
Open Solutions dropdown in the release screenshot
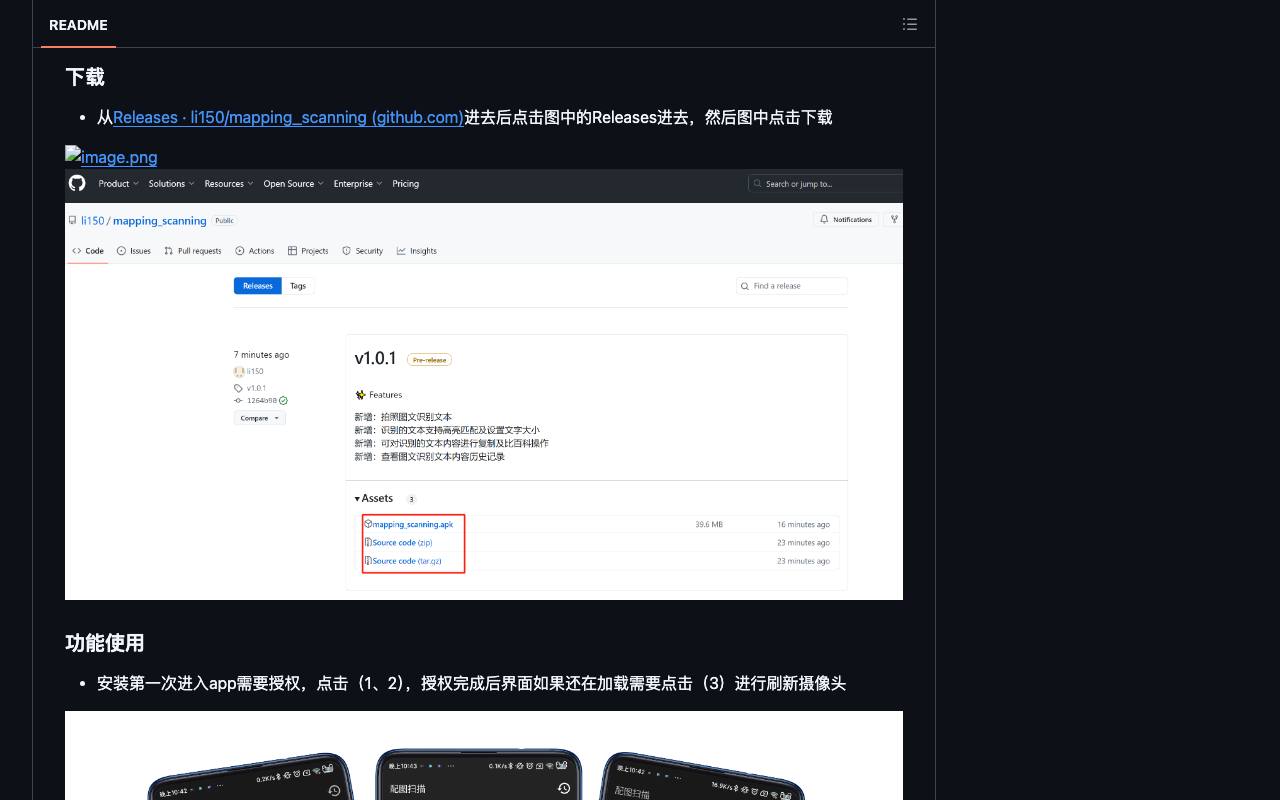pos(170,184)
